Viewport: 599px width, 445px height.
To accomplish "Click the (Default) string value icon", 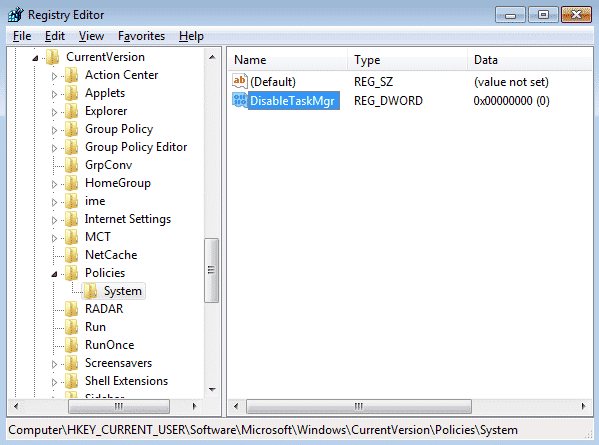I will coord(240,81).
